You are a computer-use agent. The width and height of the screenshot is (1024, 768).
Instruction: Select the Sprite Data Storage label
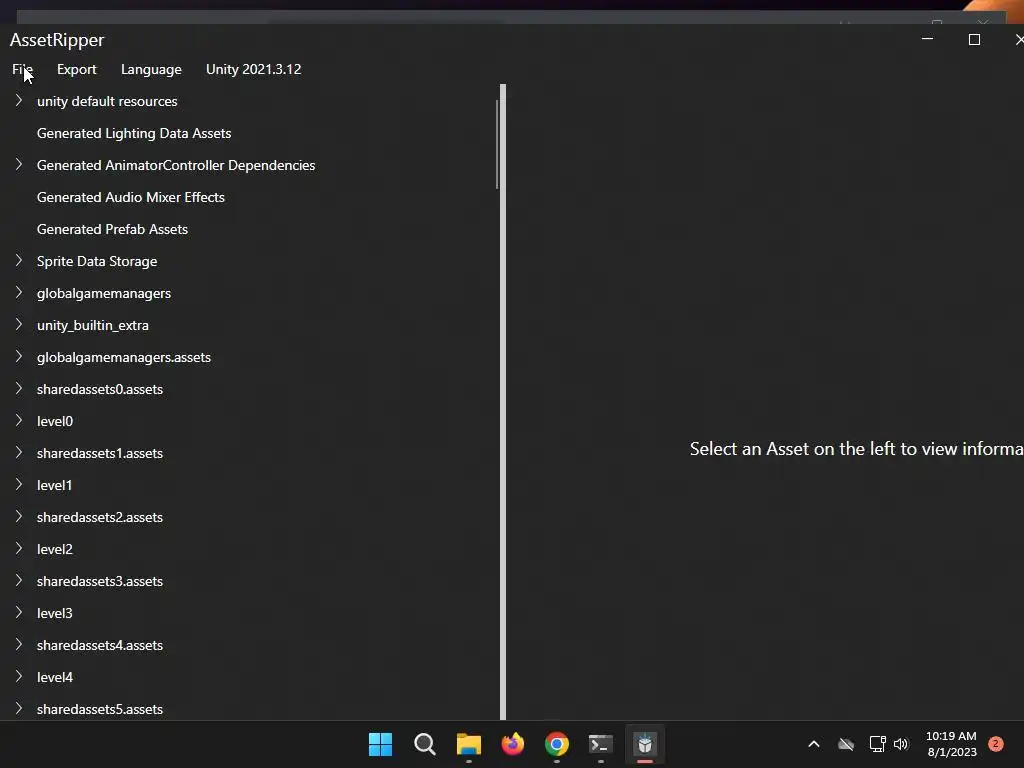97,261
